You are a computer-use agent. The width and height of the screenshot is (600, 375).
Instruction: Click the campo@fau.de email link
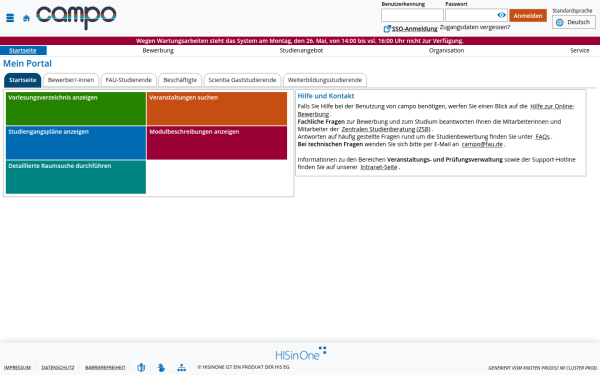[x=482, y=144]
